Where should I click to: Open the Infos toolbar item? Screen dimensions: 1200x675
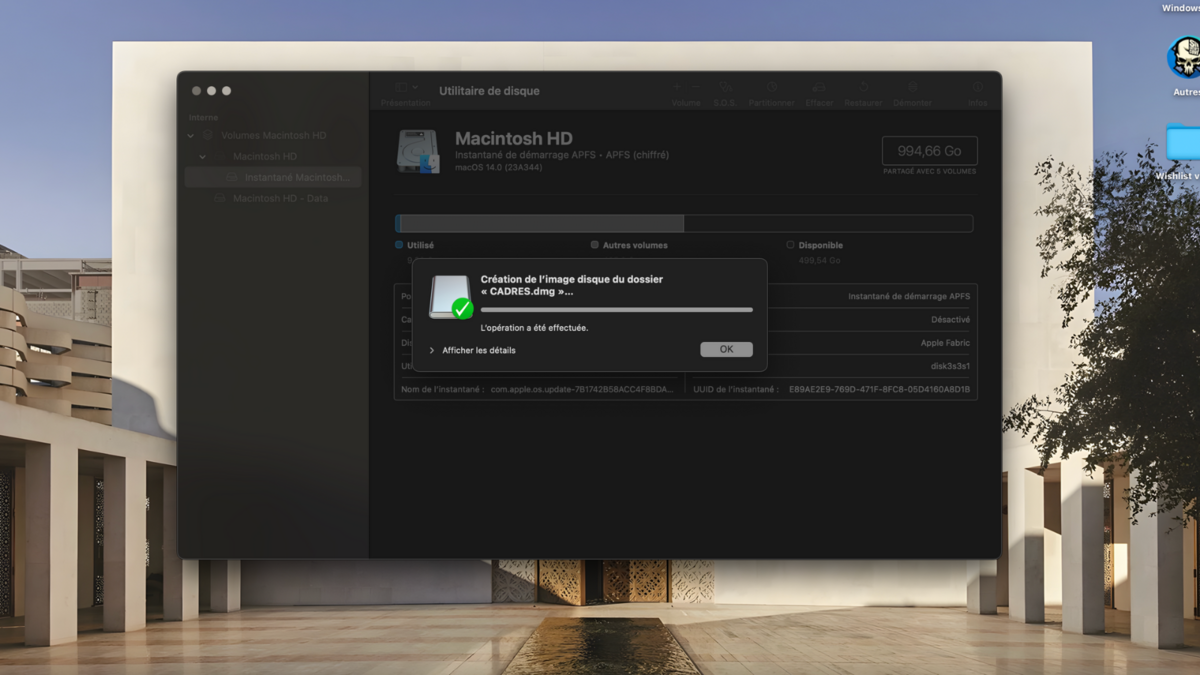(x=977, y=94)
